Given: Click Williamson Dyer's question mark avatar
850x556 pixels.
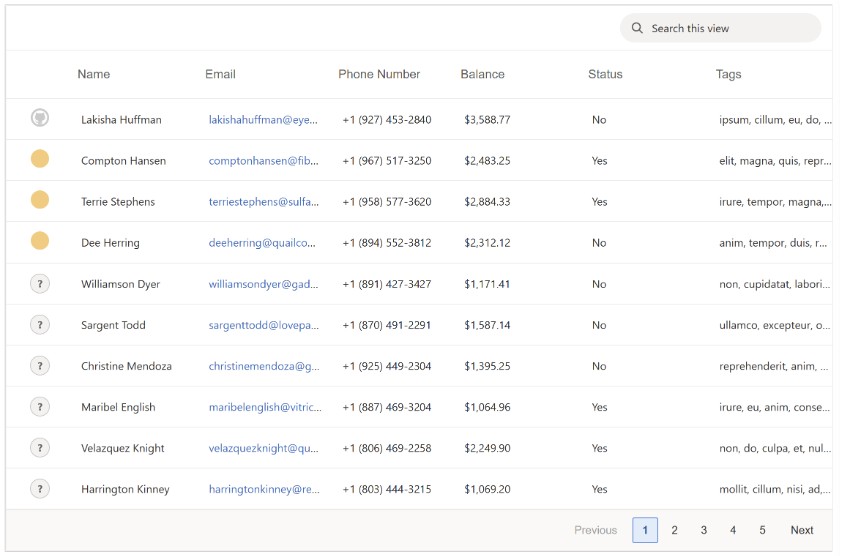Looking at the screenshot, I should coord(40,284).
